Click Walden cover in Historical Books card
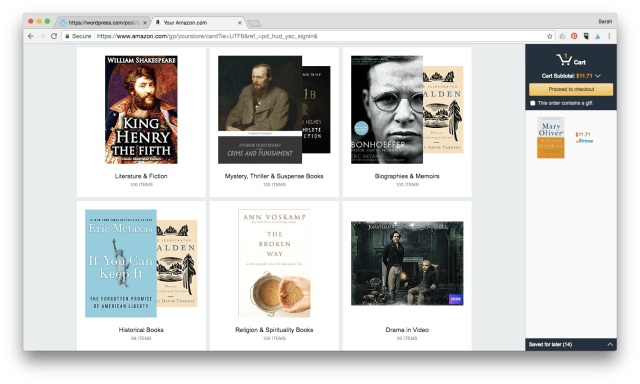The width and height of the screenshot is (640, 384). (177, 263)
